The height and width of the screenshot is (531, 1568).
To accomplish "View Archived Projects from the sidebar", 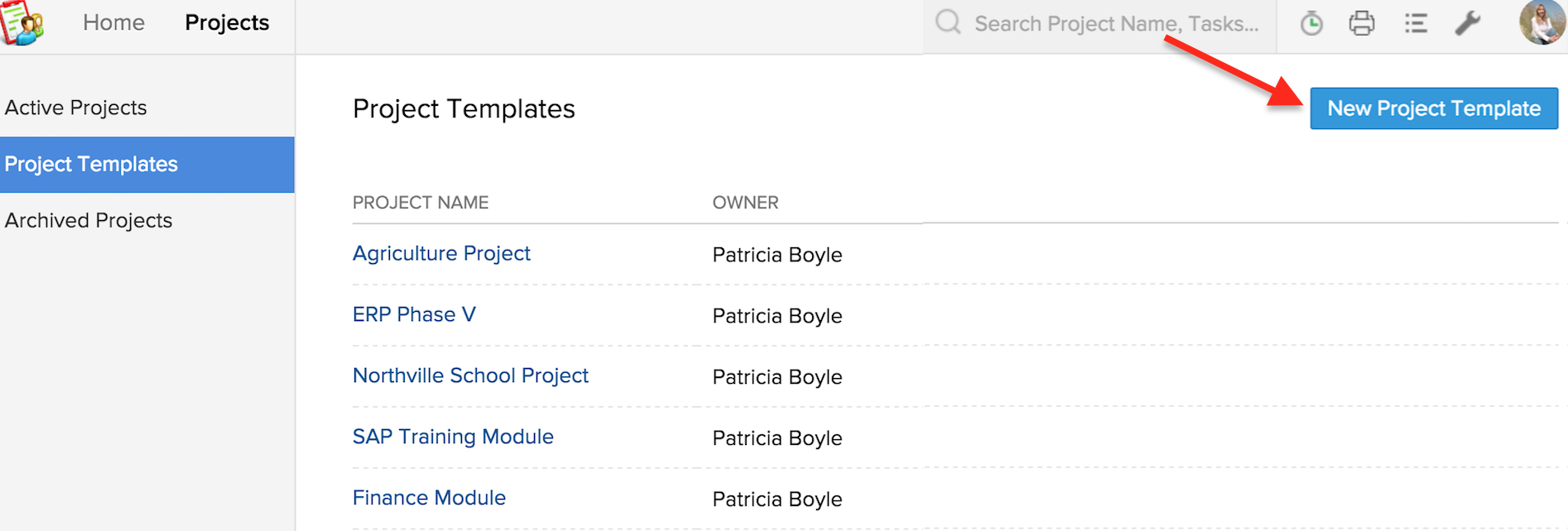I will 89,220.
